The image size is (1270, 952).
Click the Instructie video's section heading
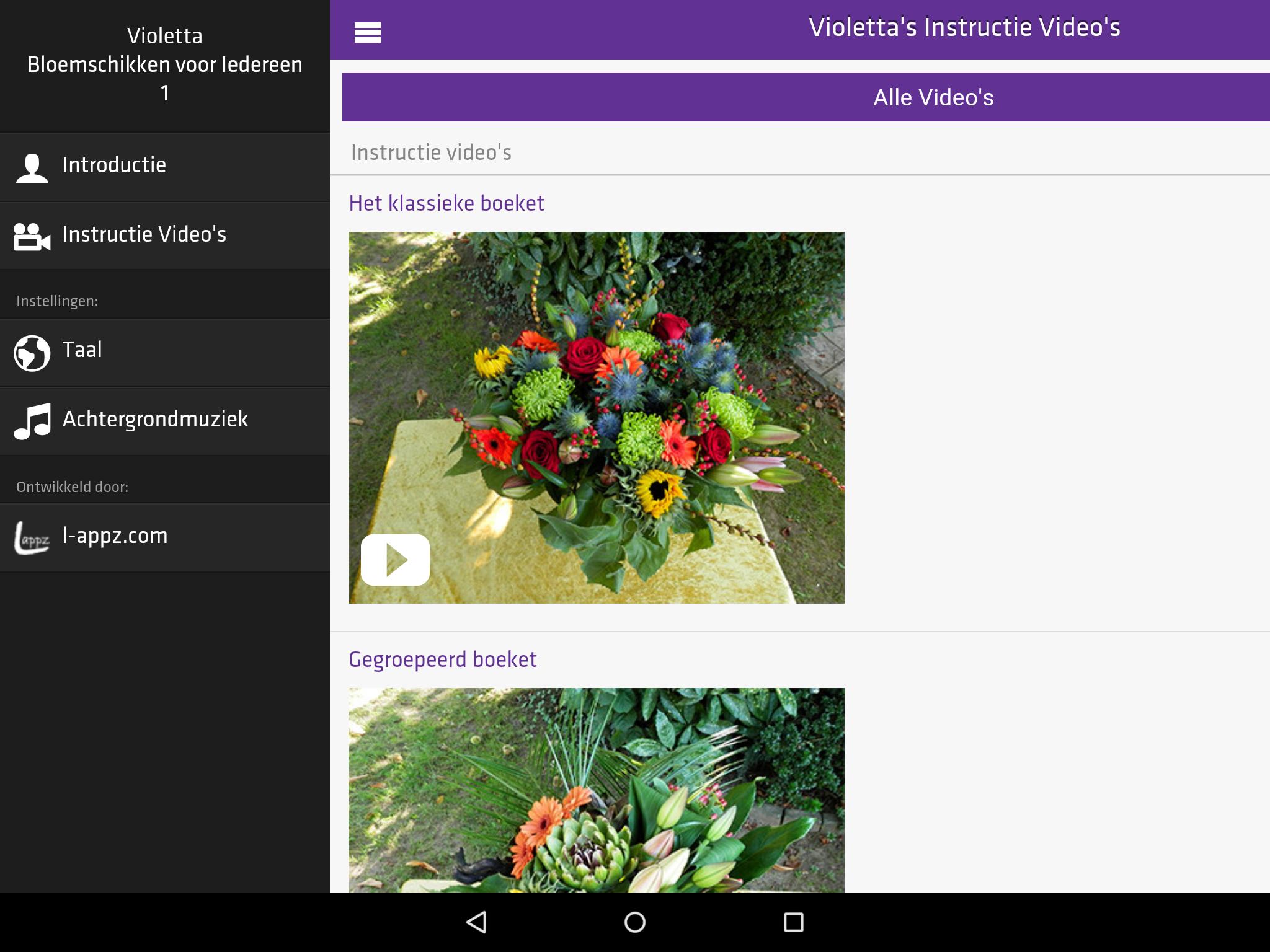431,152
